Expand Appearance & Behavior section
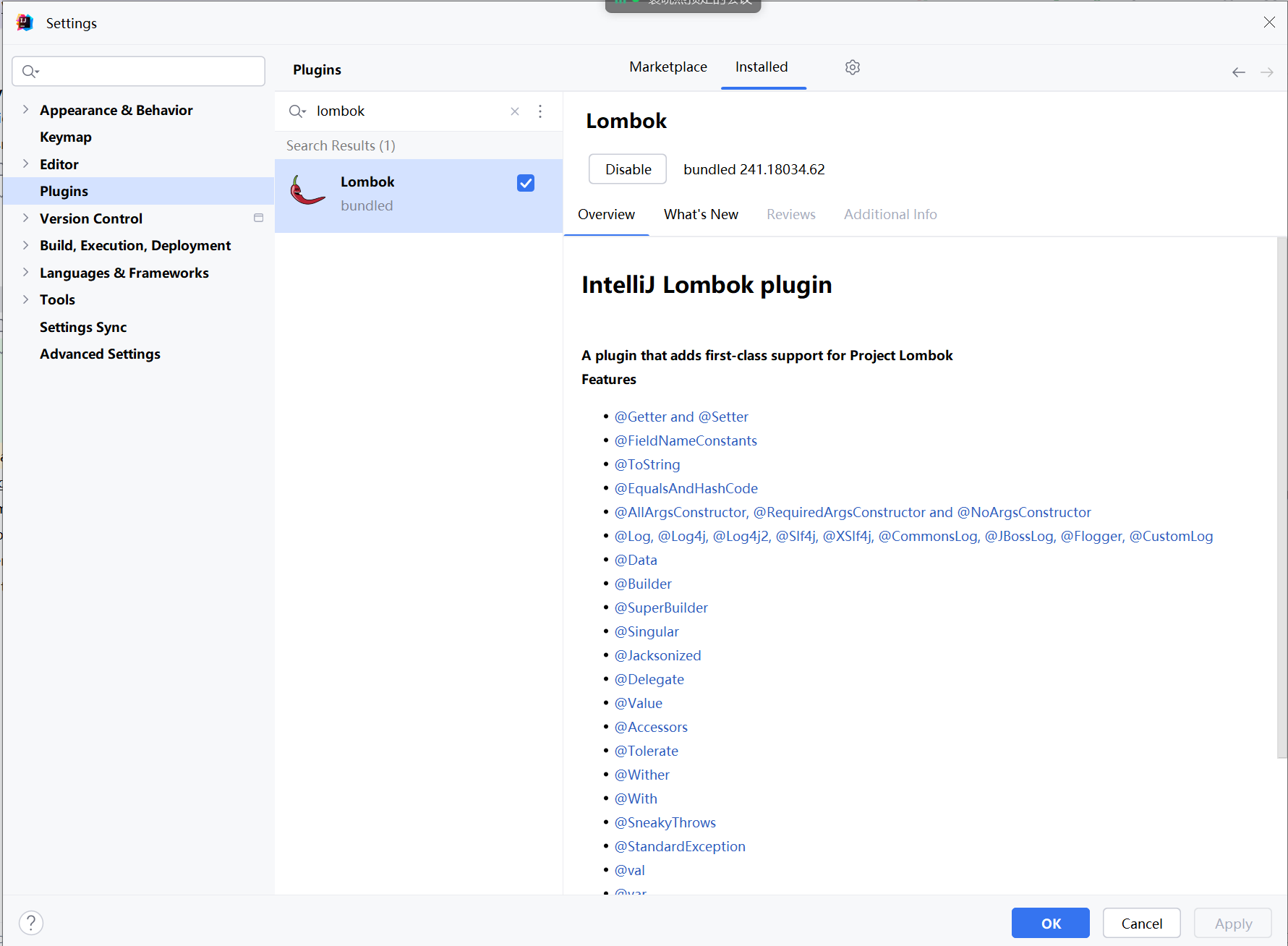 pos(25,110)
